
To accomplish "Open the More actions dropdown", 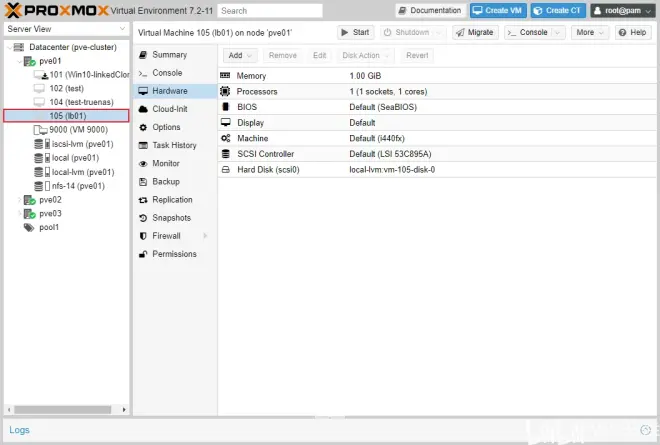I will pos(590,32).
